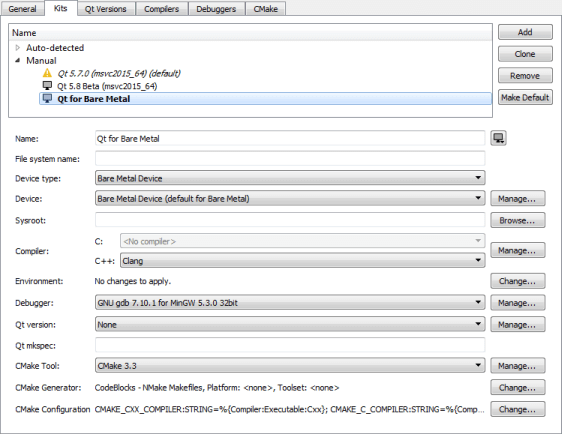Image resolution: width=562 pixels, height=434 pixels.
Task: Open the Debugger selection dropdown
Action: coord(290,302)
